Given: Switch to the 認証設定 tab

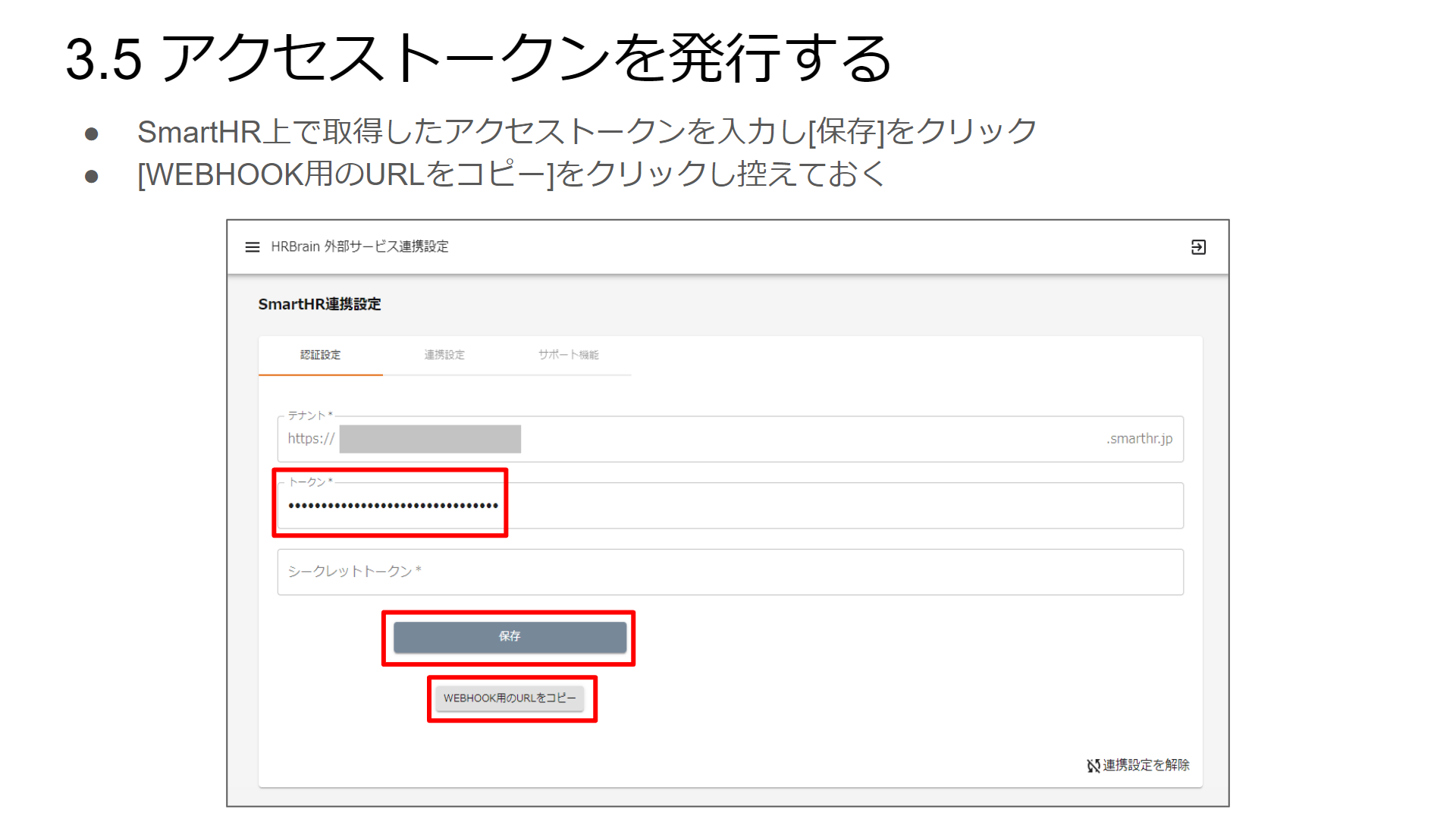Looking at the screenshot, I should [x=321, y=355].
